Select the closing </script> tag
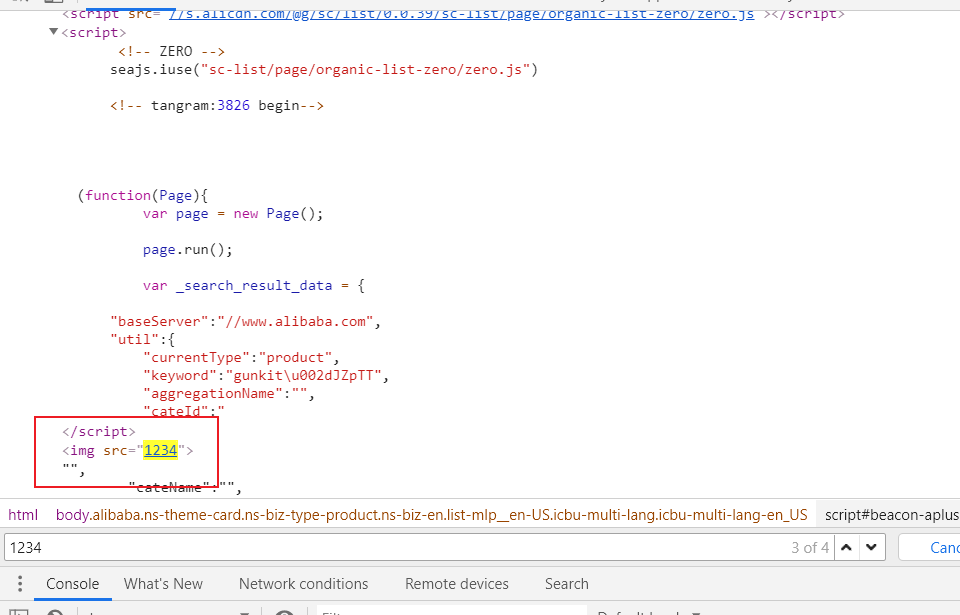960x615 pixels. tap(99, 431)
